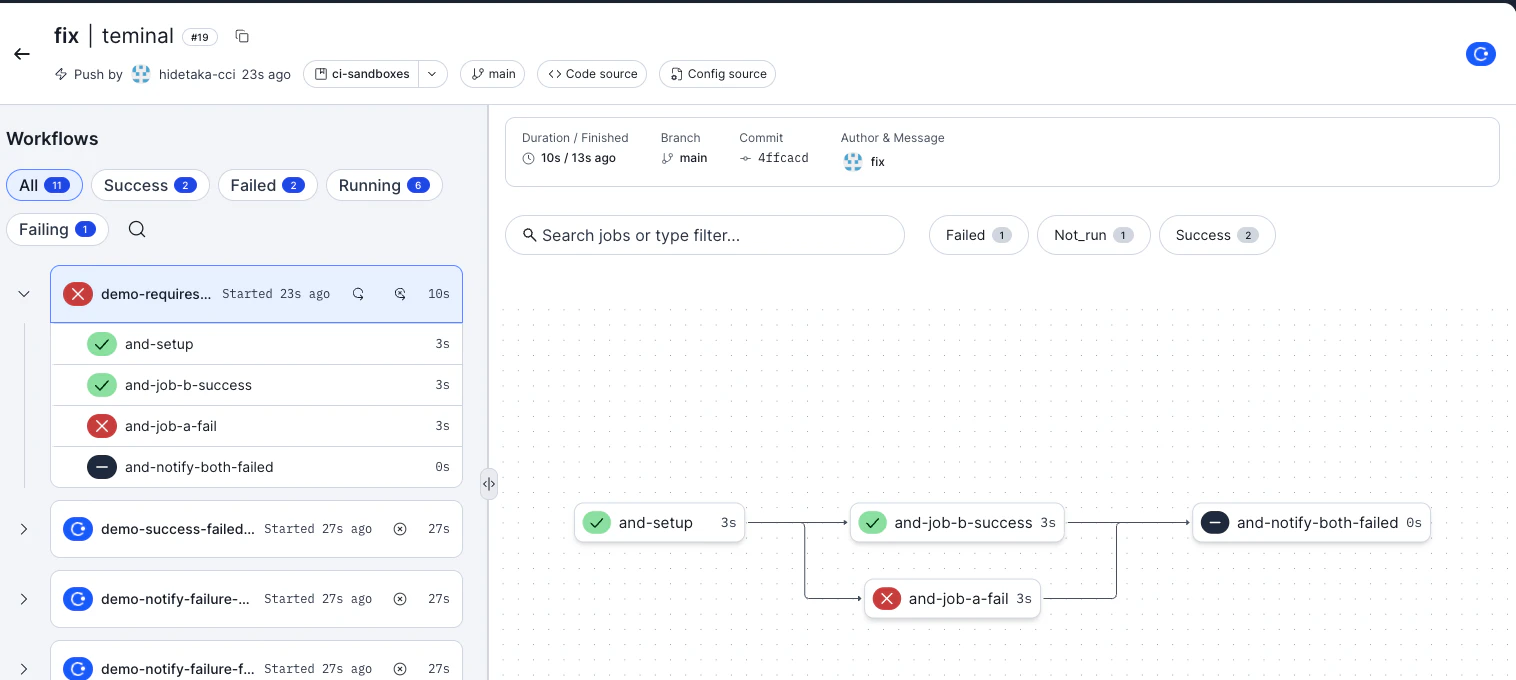Click dark minus icon on and-notify-both-failed graph node
Screen dimensions: 1516x680
1215,522
